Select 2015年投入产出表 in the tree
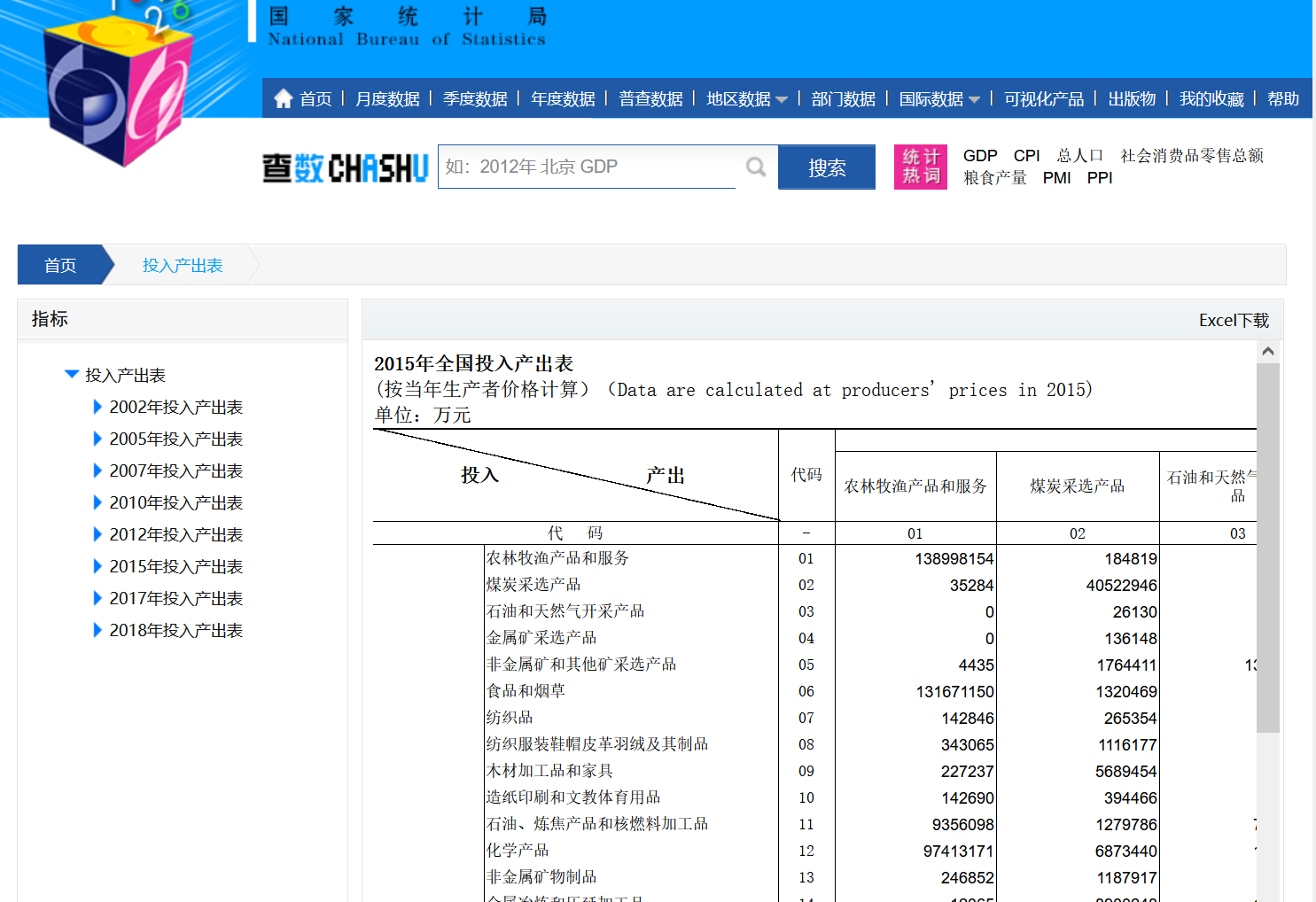1316x902 pixels. point(175,567)
